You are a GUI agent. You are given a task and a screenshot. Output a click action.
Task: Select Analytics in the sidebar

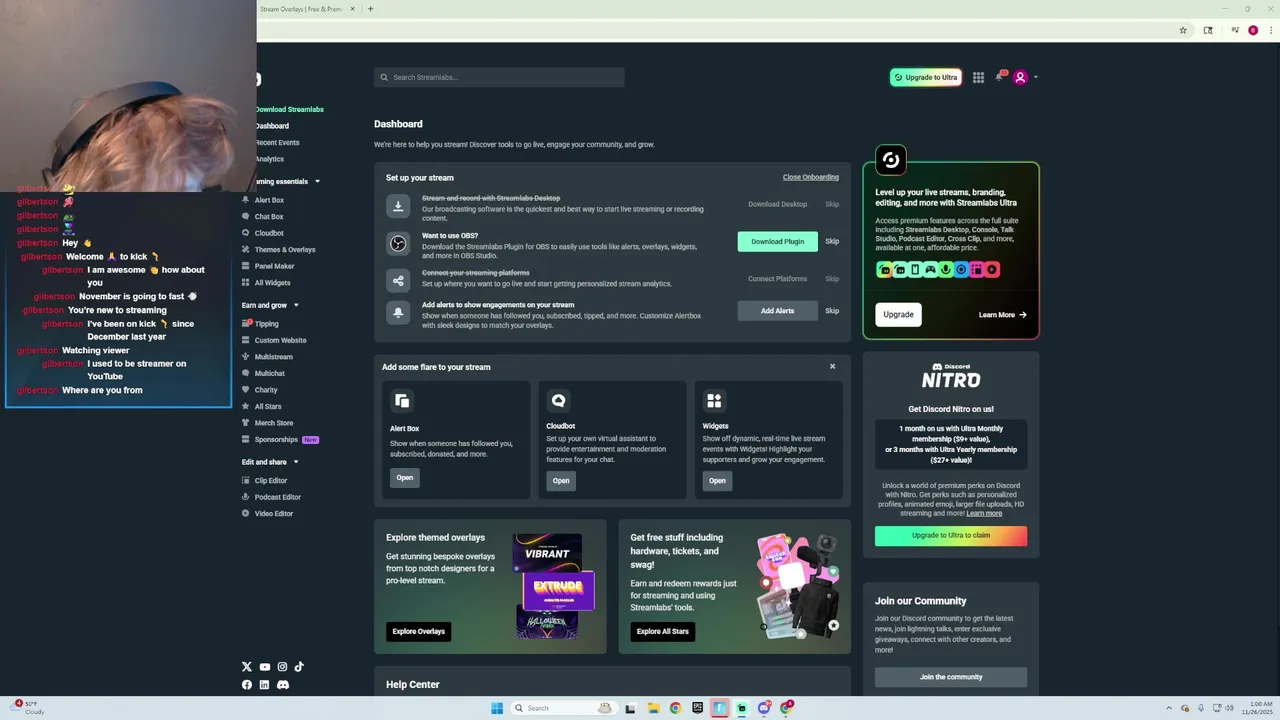click(x=269, y=159)
